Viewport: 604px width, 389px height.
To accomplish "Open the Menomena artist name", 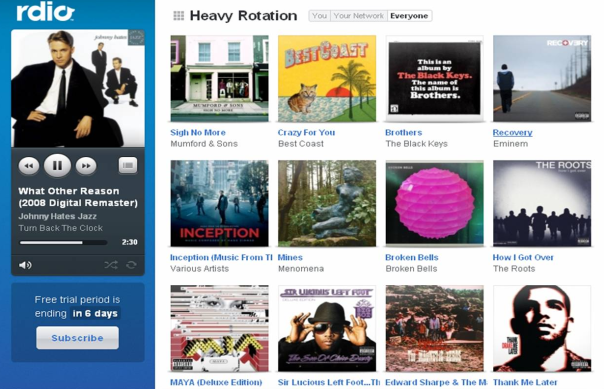I will (x=301, y=268).
